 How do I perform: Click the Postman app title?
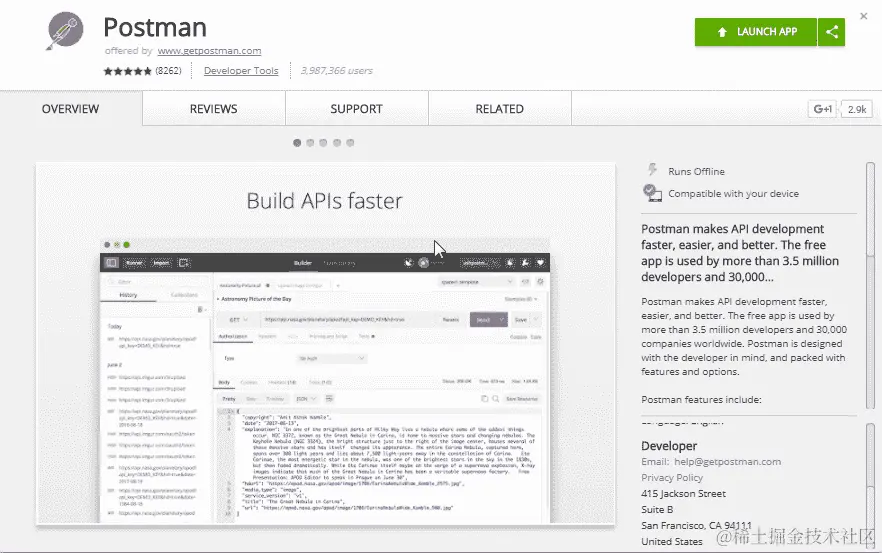155,27
